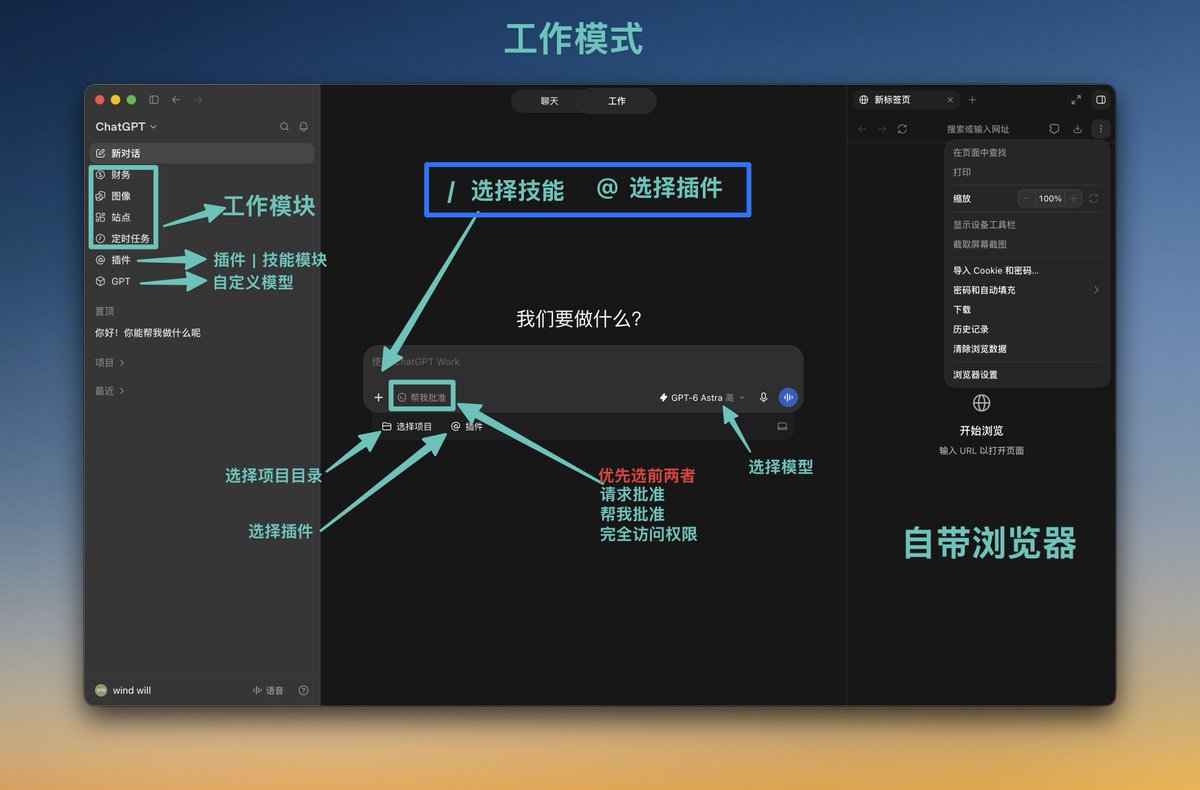Click the laptop icon below the composer
Image resolution: width=1200 pixels, height=790 pixels.
782,426
